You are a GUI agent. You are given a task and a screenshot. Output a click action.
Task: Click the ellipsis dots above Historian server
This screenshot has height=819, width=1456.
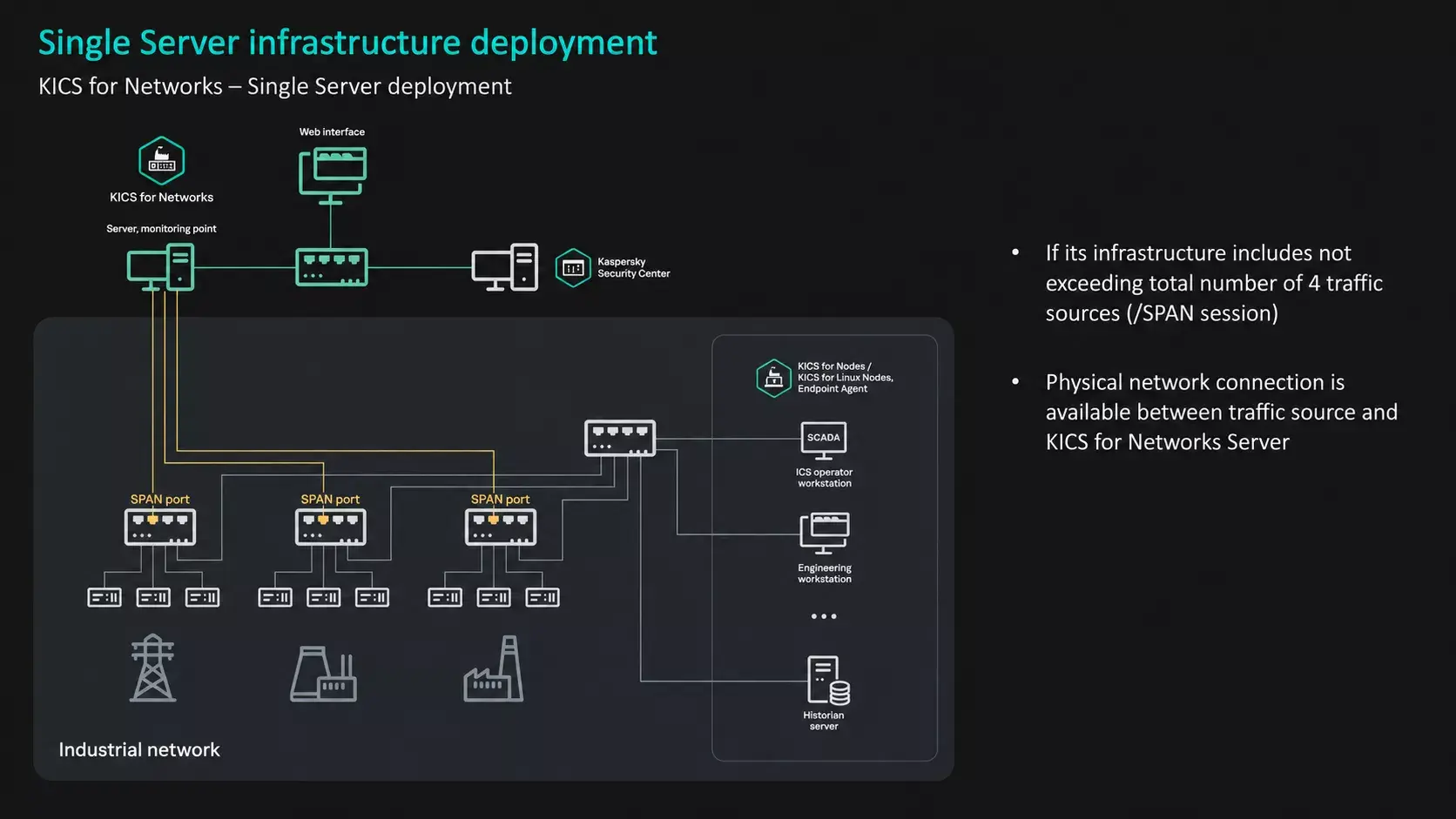point(824,616)
